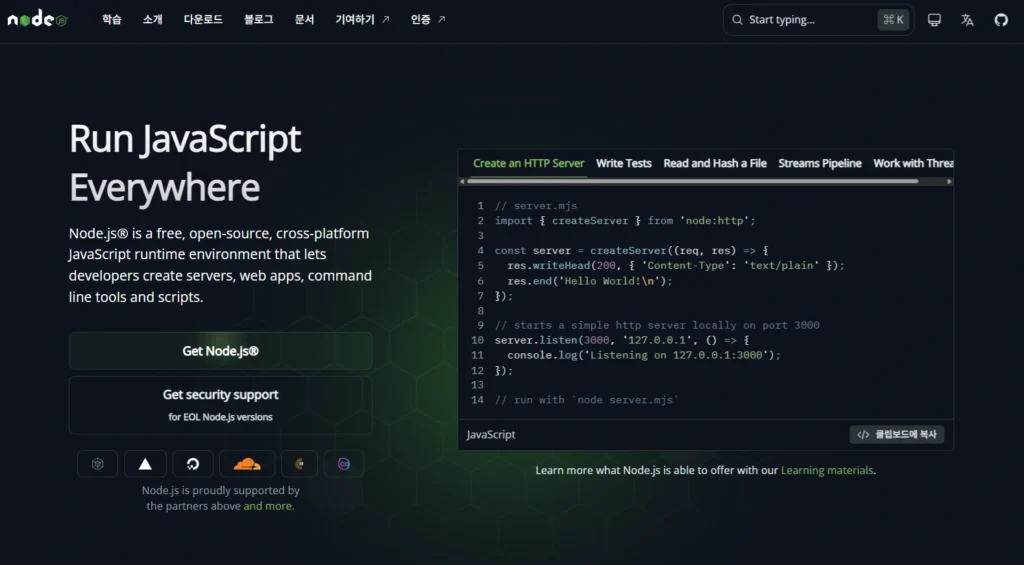
Task: Open the 학습 menu item
Action: coord(112,20)
